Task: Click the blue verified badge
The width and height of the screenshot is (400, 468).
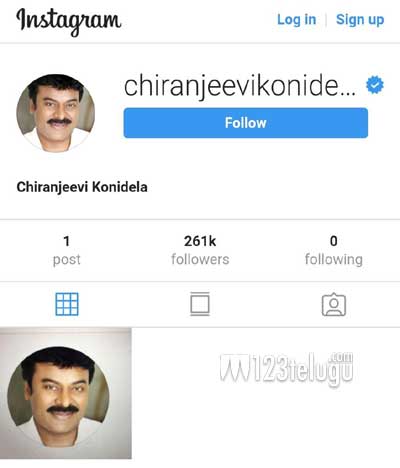Action: click(375, 85)
